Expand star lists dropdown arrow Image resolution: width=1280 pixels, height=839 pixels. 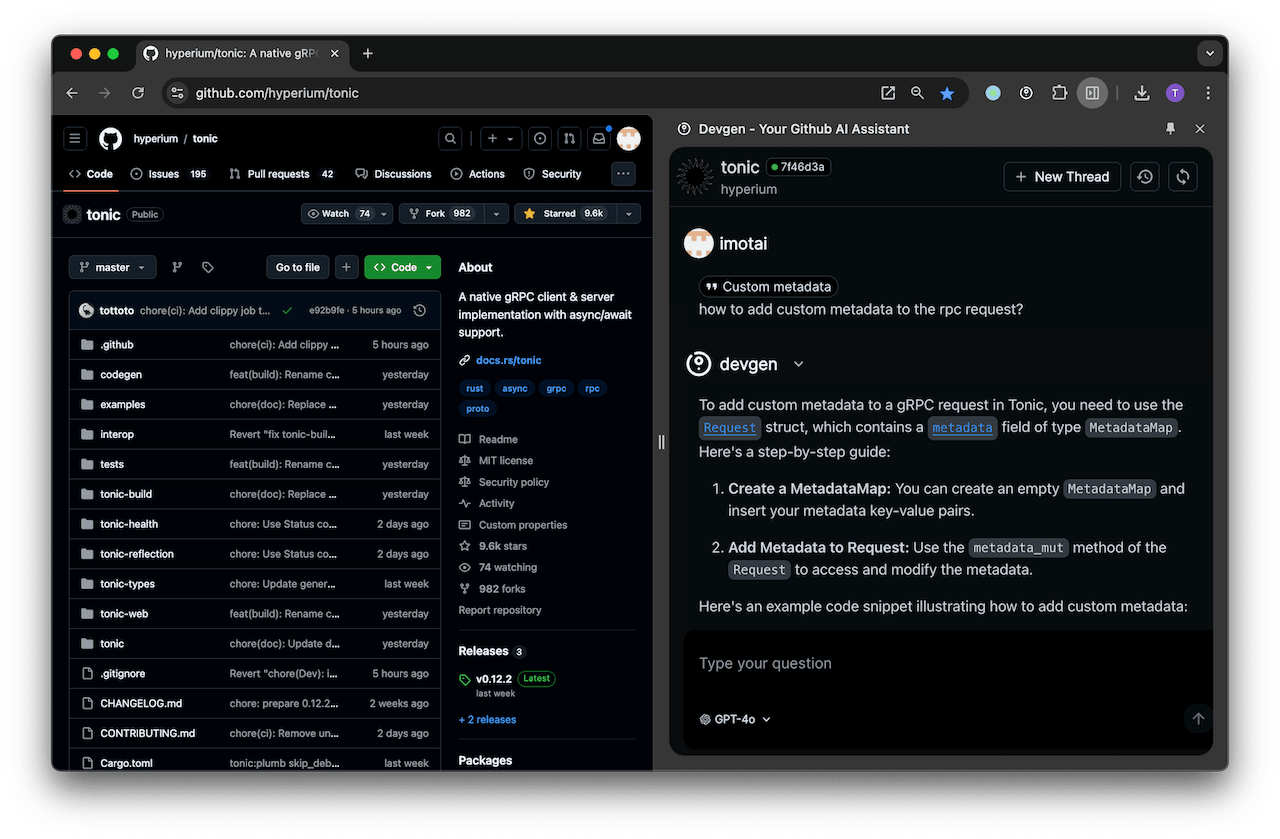click(x=628, y=214)
